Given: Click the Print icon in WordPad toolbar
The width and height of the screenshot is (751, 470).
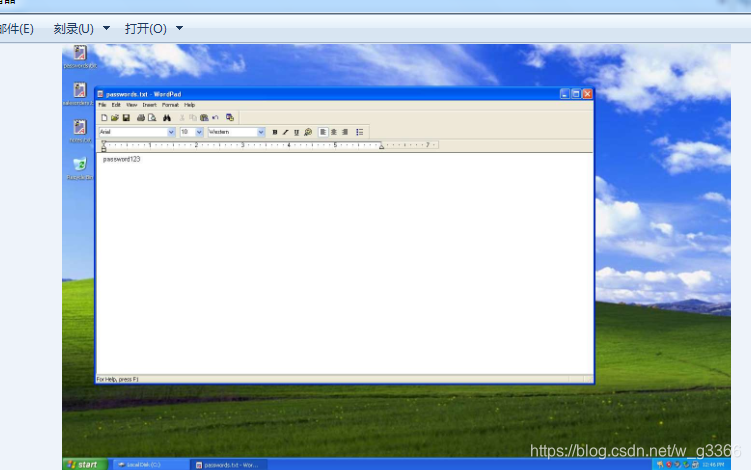Looking at the screenshot, I should click(x=141, y=117).
